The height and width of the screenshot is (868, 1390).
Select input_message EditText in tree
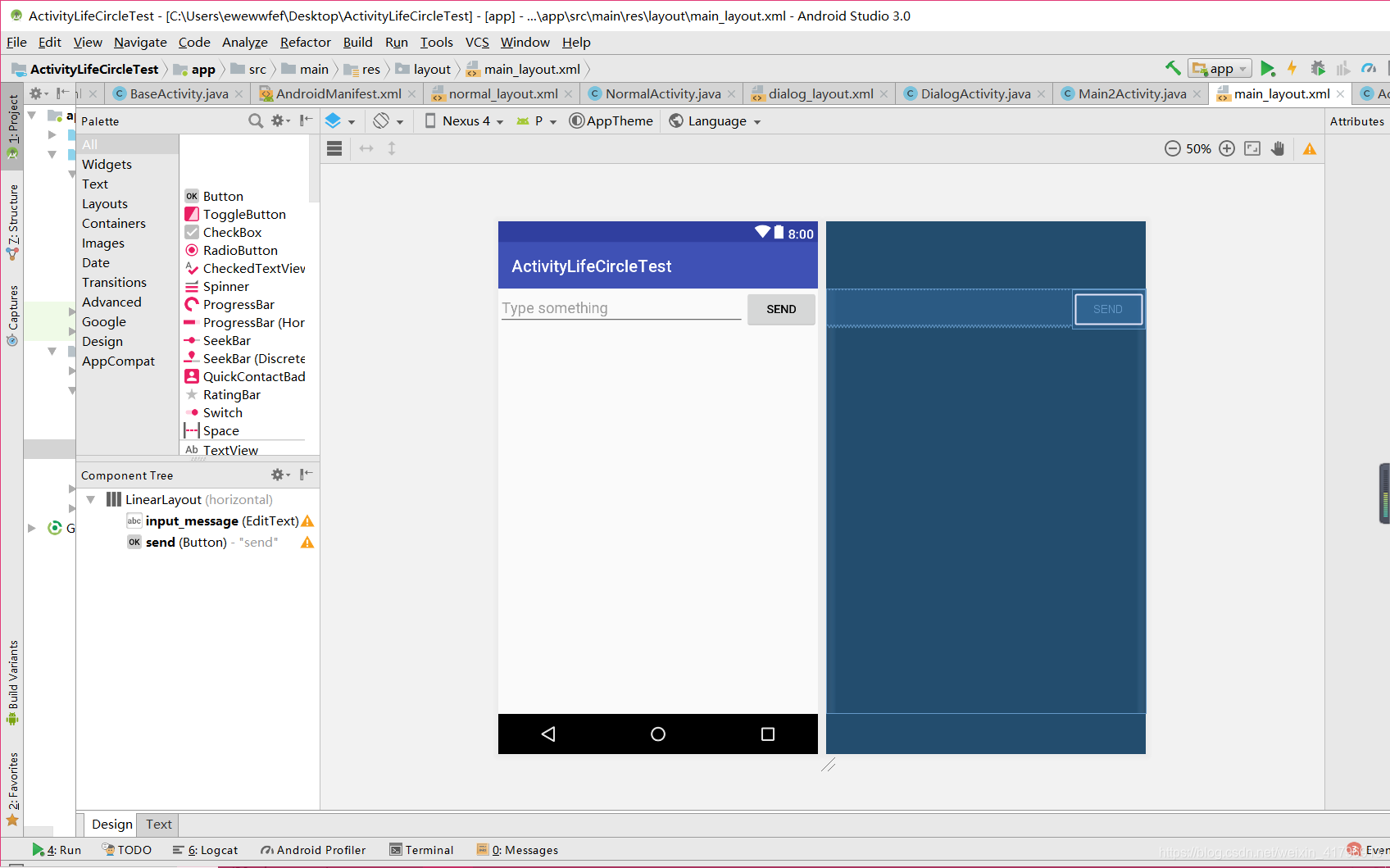click(x=221, y=520)
